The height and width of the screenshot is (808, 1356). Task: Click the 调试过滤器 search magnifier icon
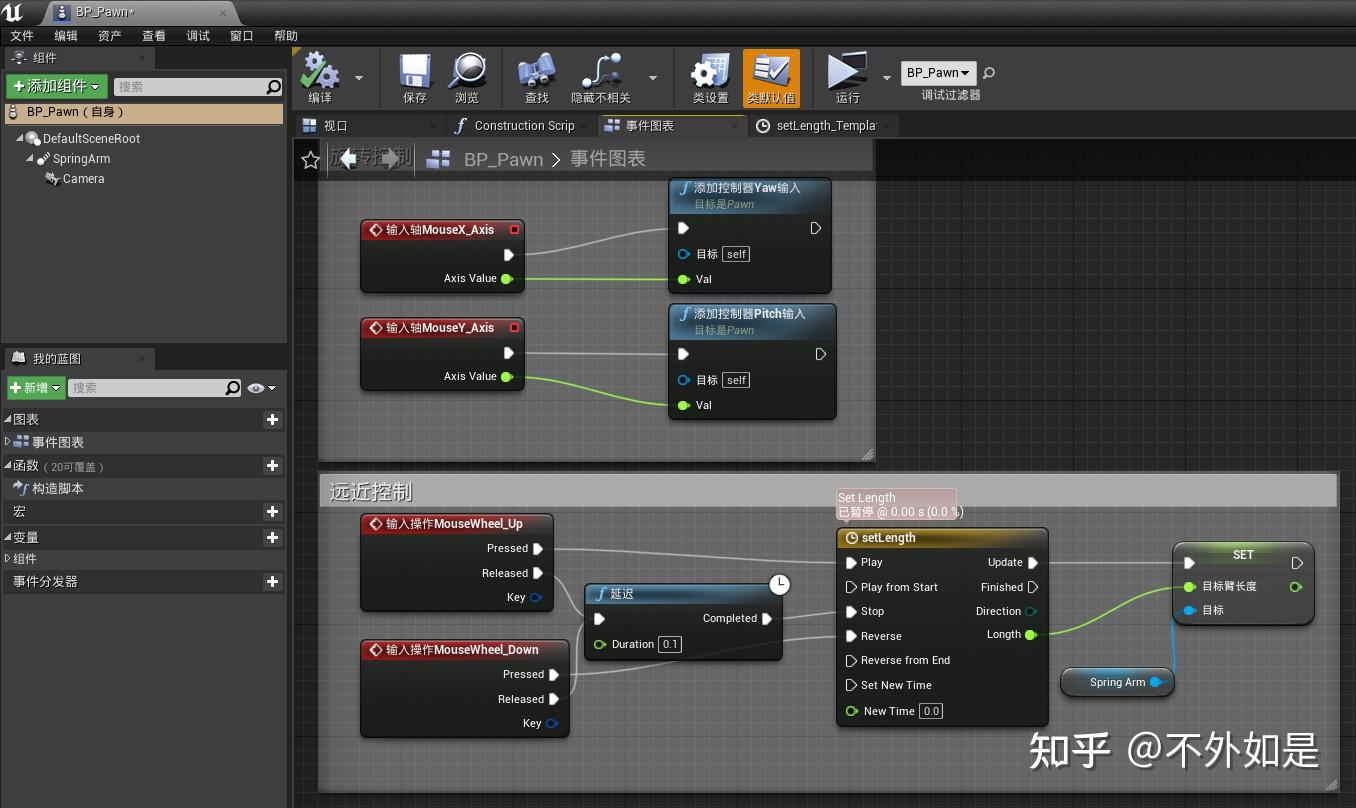988,73
